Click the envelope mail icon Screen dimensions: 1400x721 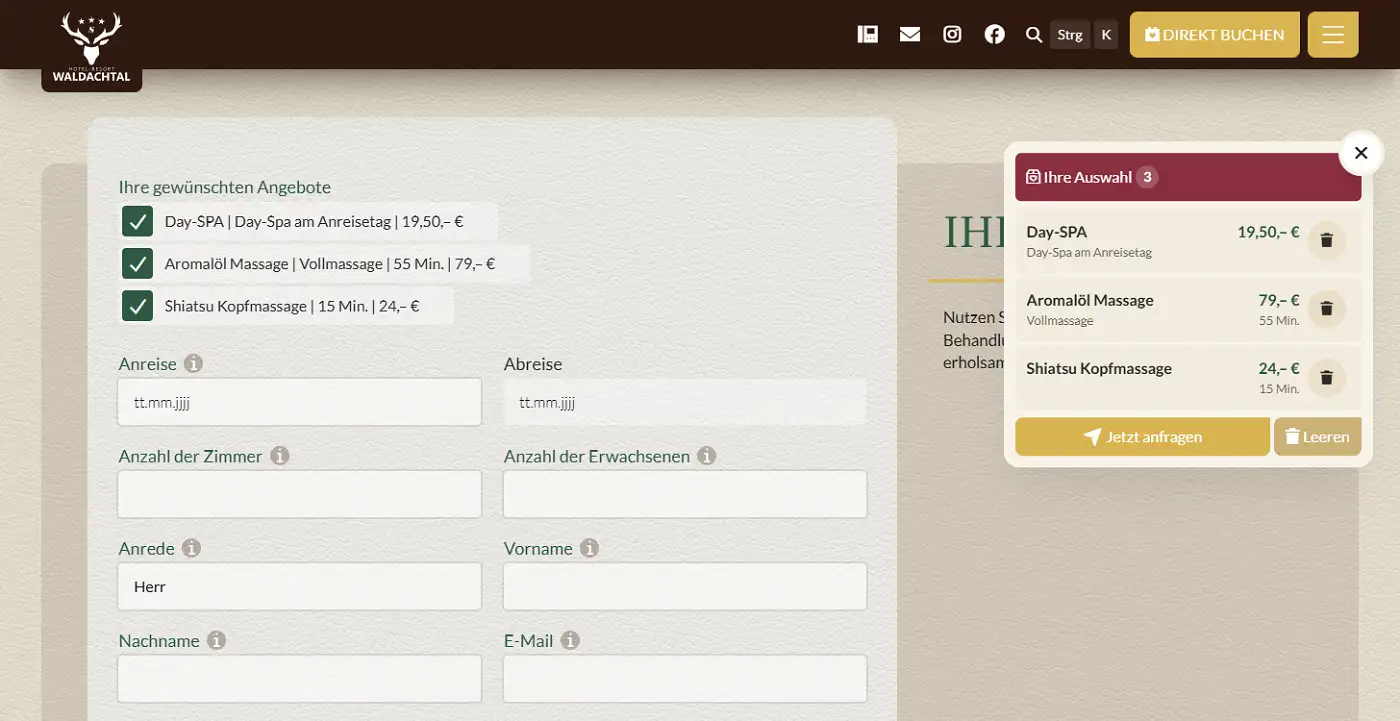(909, 35)
